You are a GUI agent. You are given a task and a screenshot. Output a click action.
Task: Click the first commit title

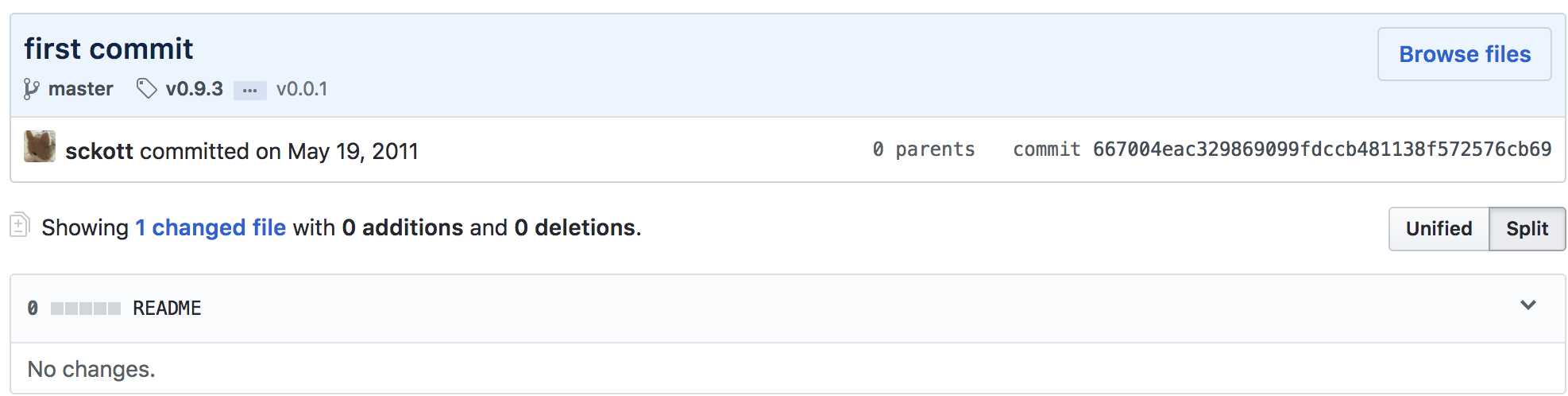(109, 49)
